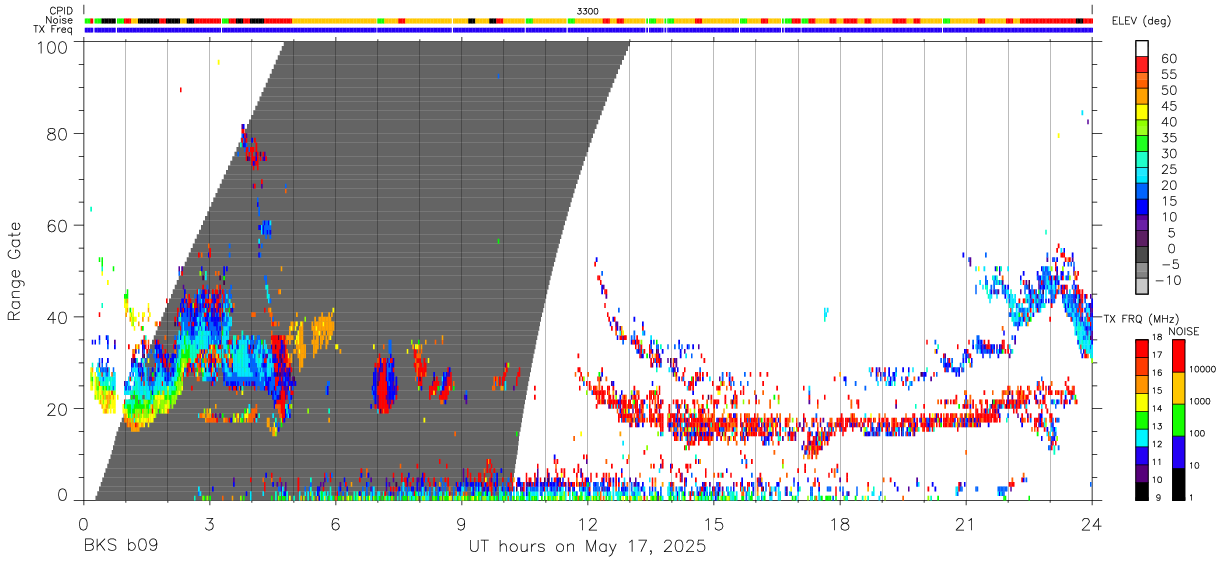Select the 3300 CPID value
This screenshot has height=567, width=1228.
tap(588, 11)
